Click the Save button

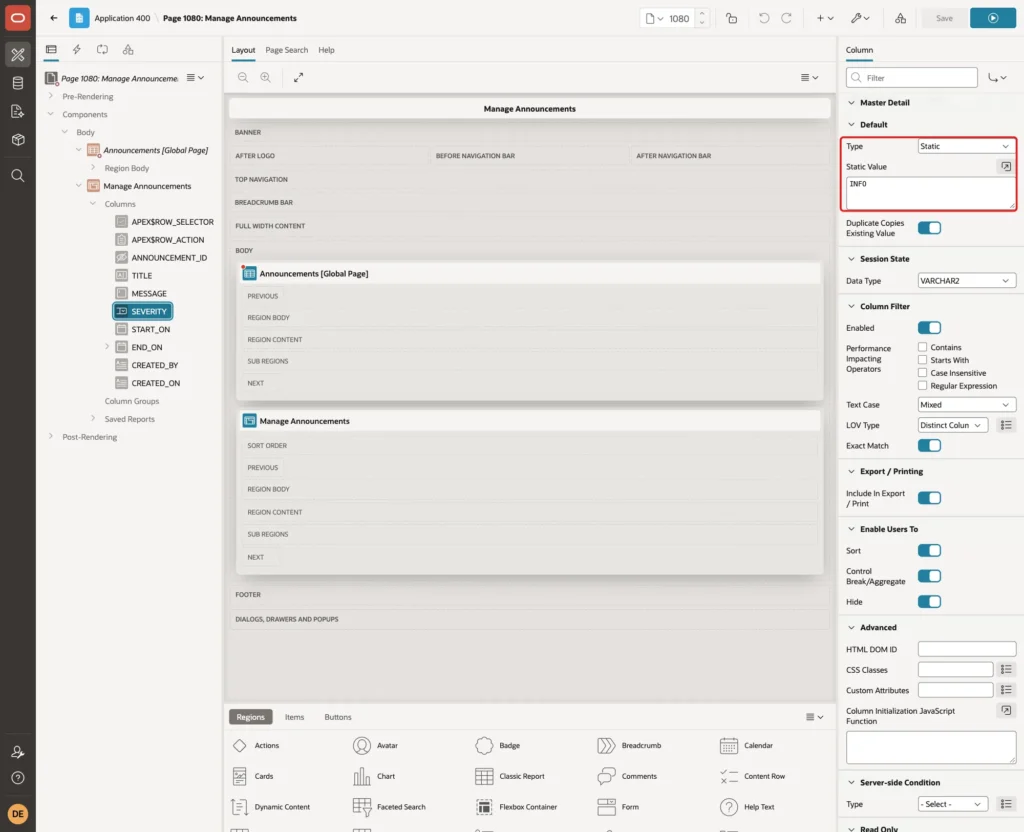[x=944, y=18]
